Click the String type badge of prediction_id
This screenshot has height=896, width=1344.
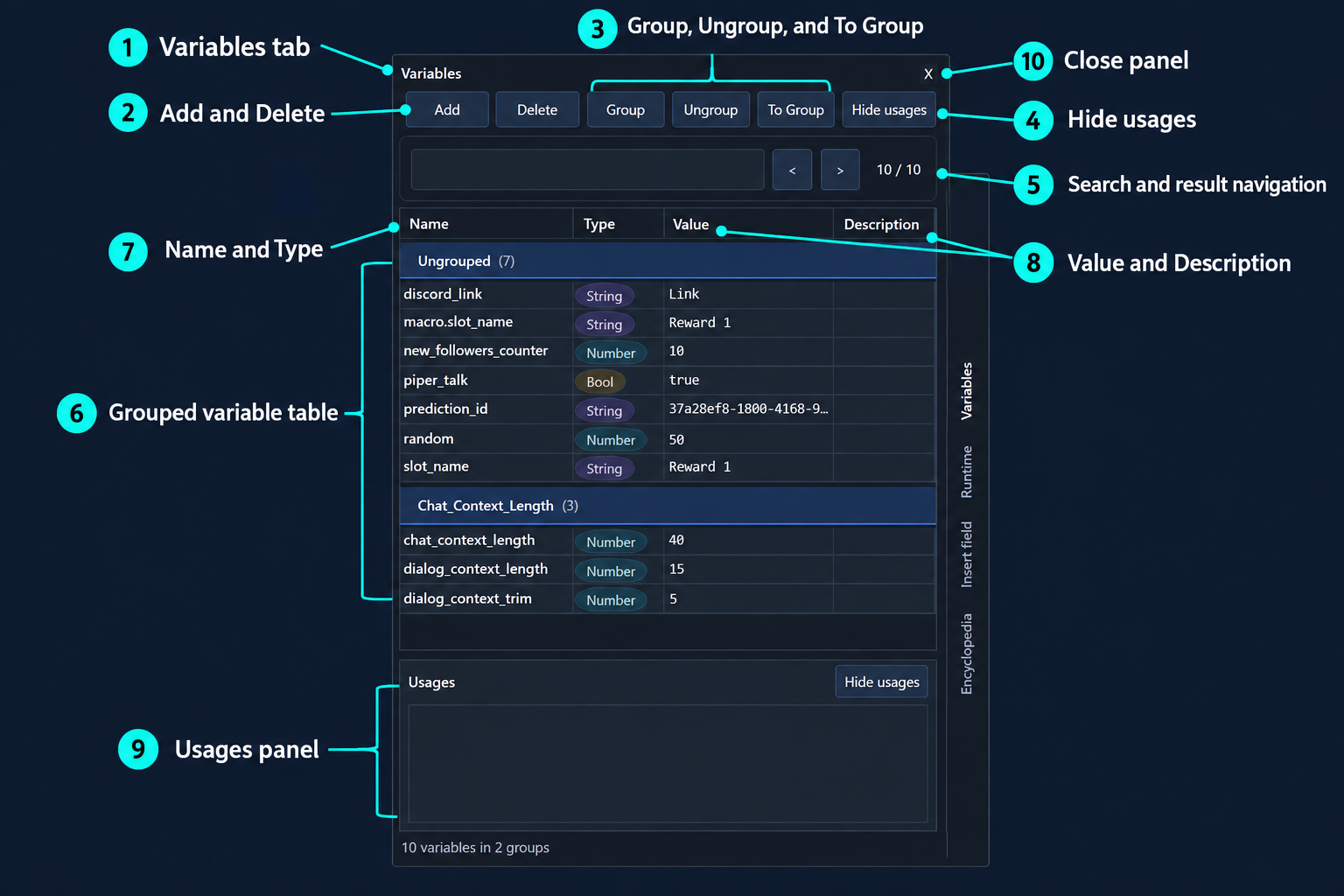pyautogui.click(x=605, y=410)
